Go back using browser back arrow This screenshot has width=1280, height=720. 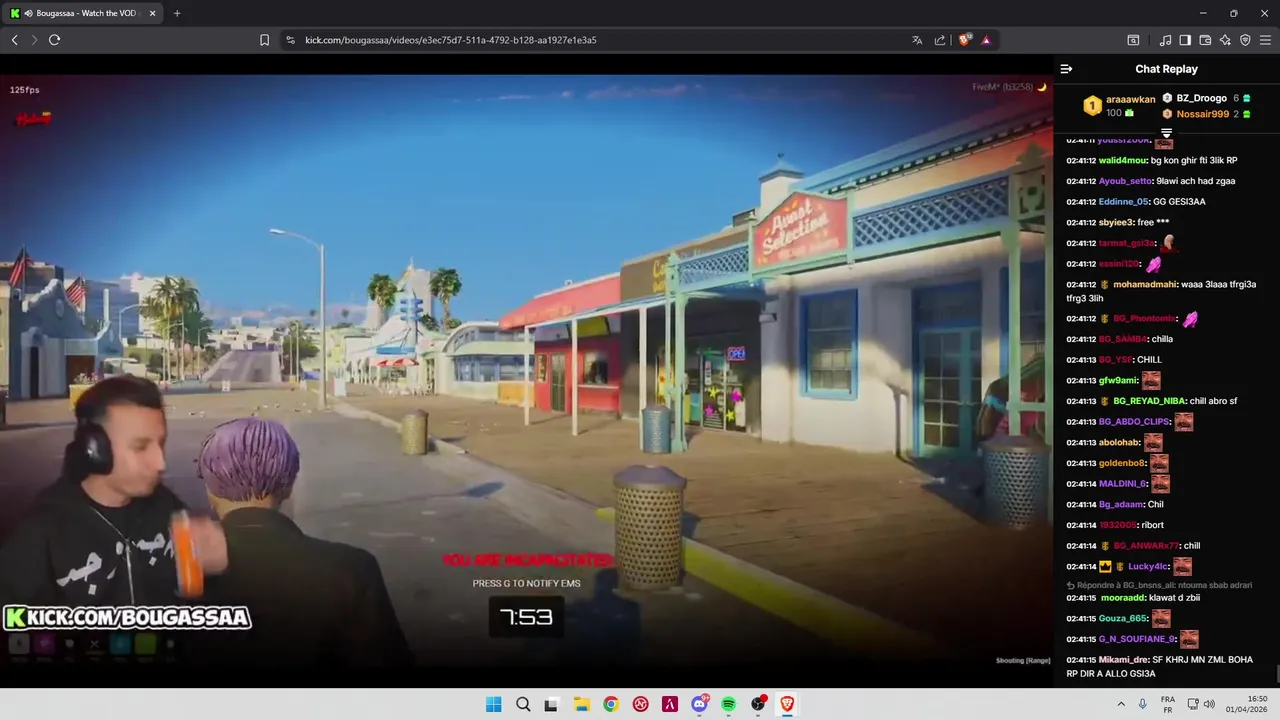tap(14, 40)
